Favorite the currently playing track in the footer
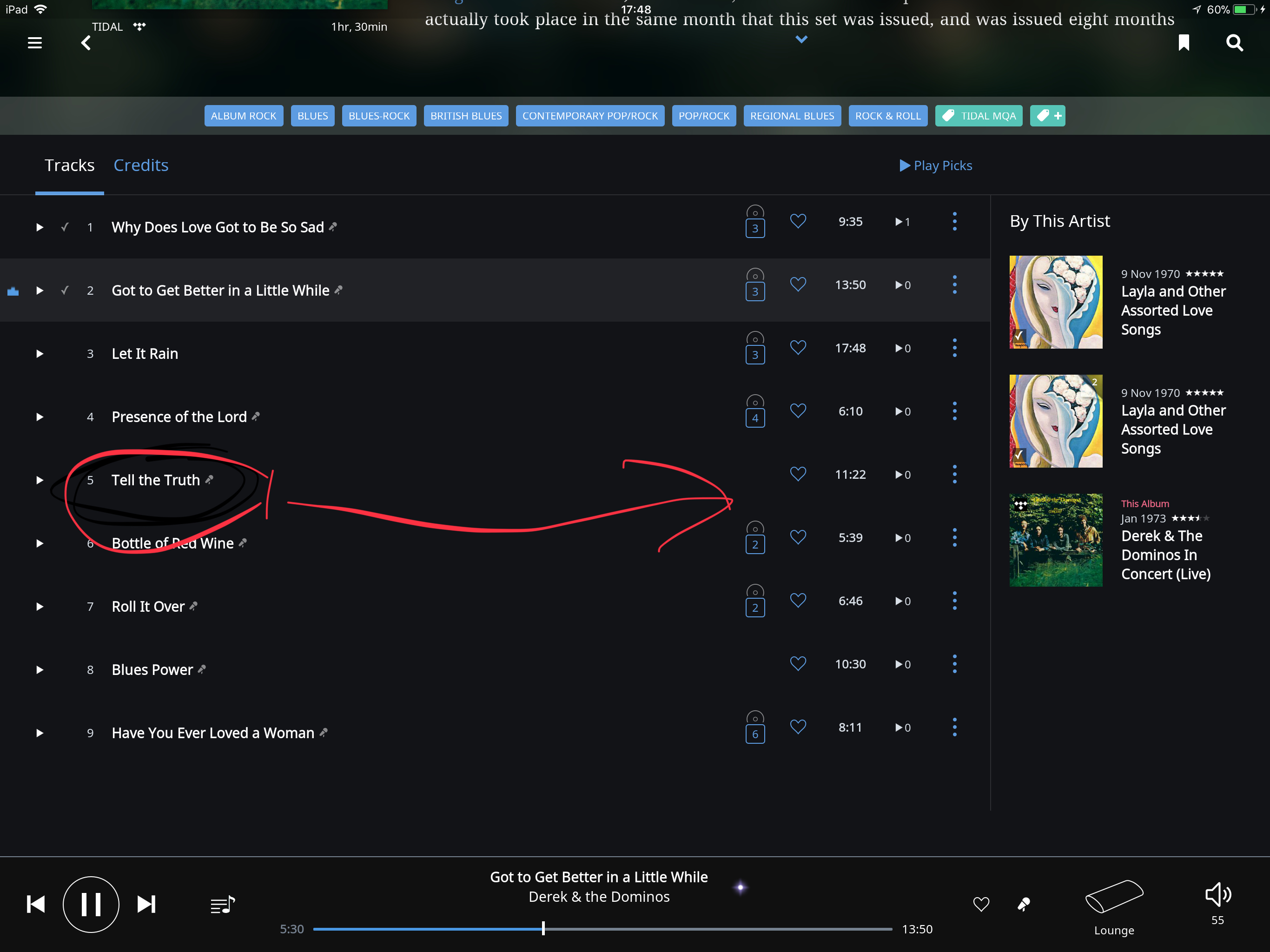The width and height of the screenshot is (1270, 952). (x=981, y=904)
